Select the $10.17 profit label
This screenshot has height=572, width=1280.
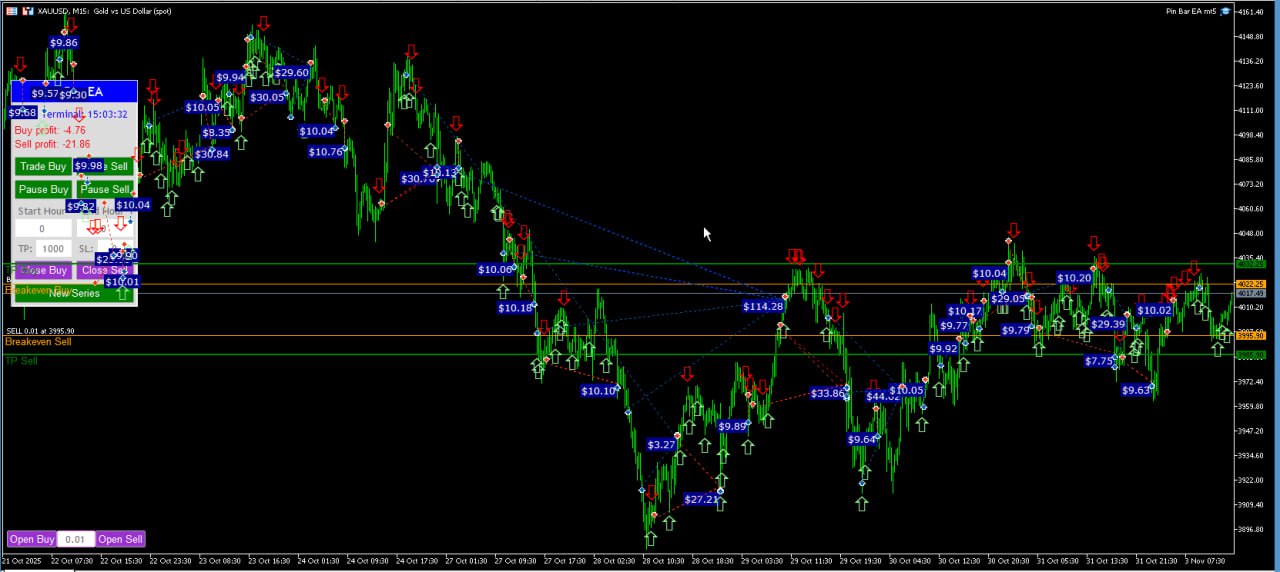965,311
